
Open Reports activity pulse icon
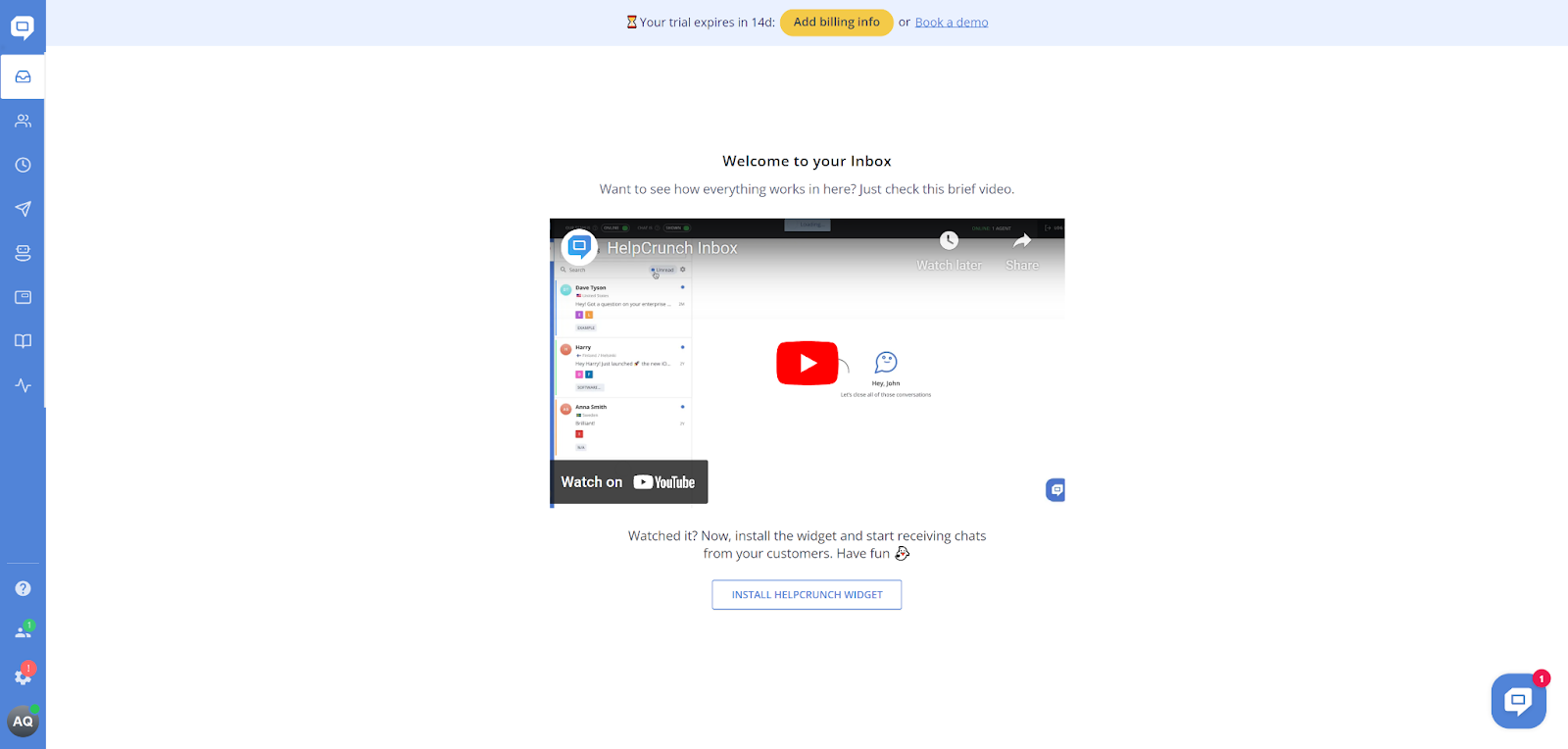(x=23, y=385)
